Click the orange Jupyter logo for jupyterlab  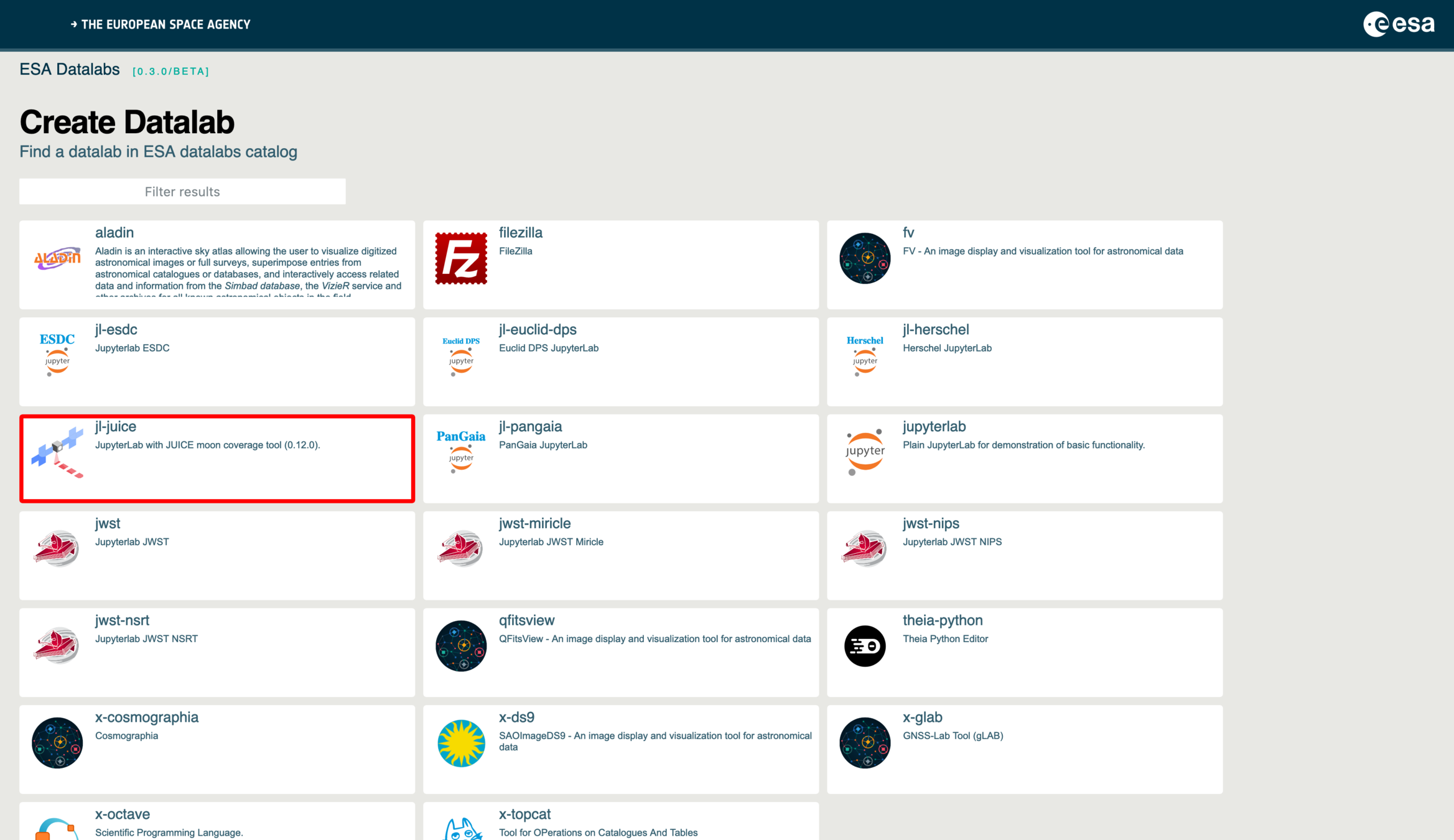(x=865, y=452)
